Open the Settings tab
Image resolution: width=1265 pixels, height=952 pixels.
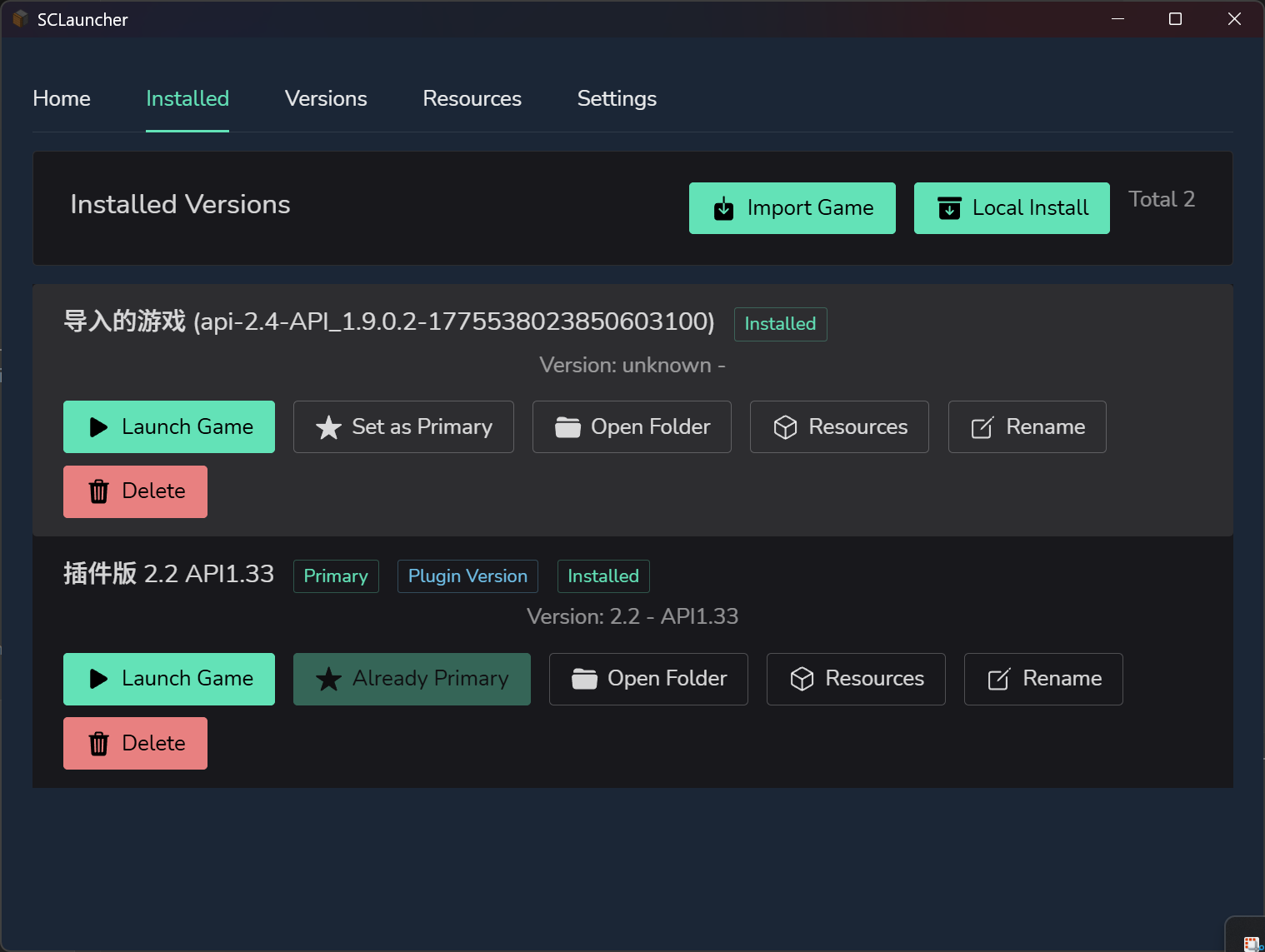coord(617,98)
